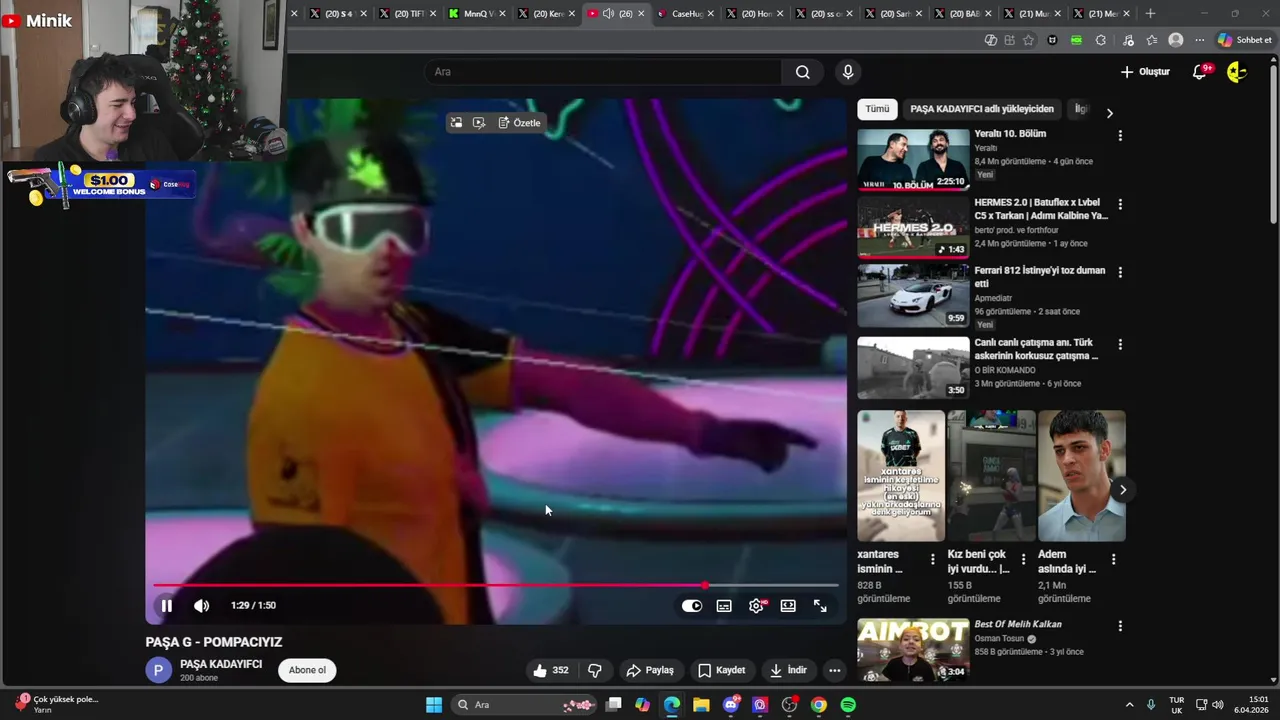Click the scrubber handle on the progress bar
Screen dimensions: 1280x720
705,585
